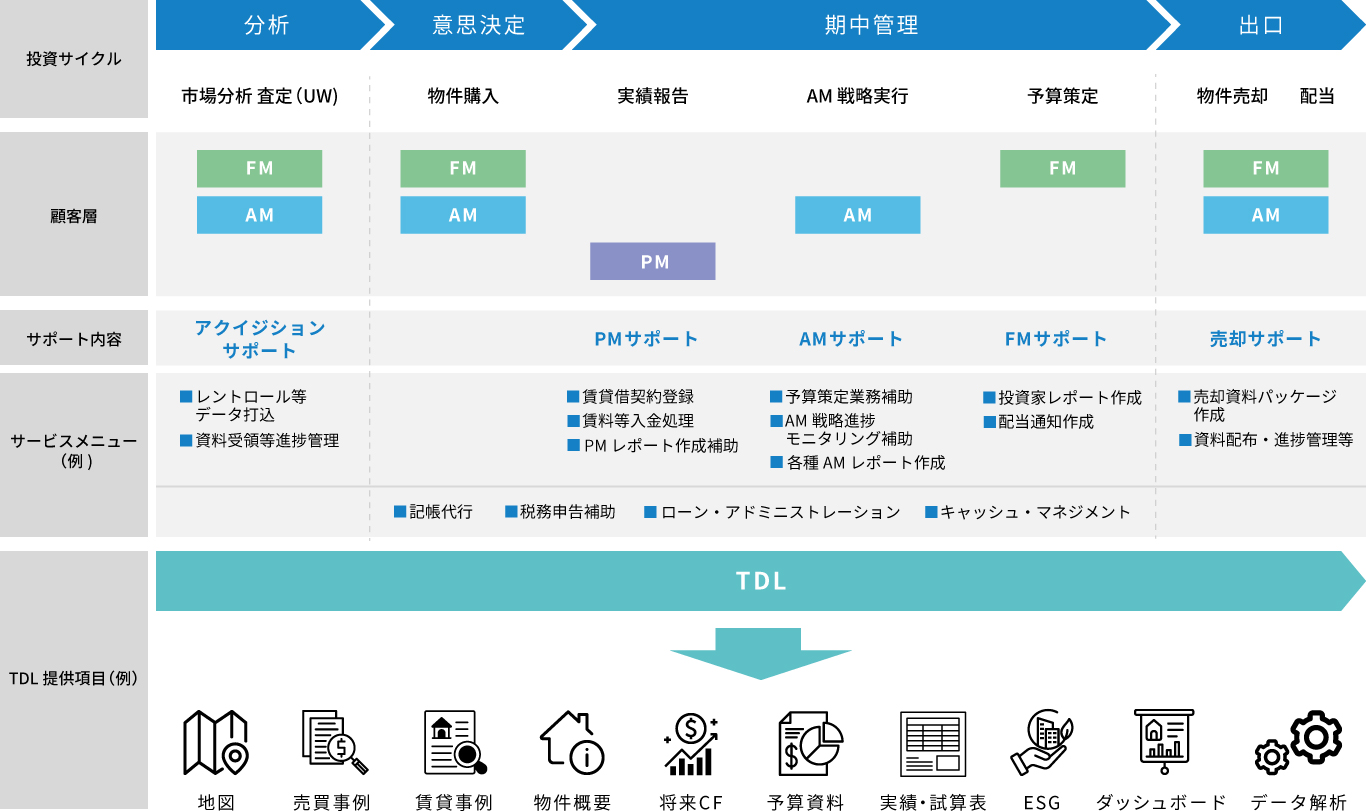
Task: Click the 実績・試算表 table icon
Action: pyautogui.click(x=932, y=743)
